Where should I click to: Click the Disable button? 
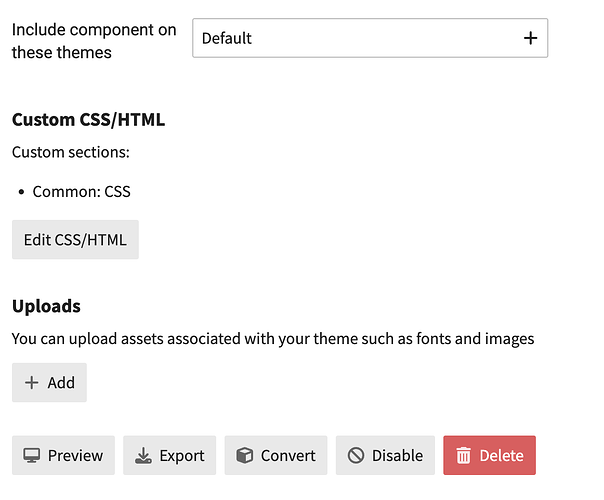[x=385, y=455]
